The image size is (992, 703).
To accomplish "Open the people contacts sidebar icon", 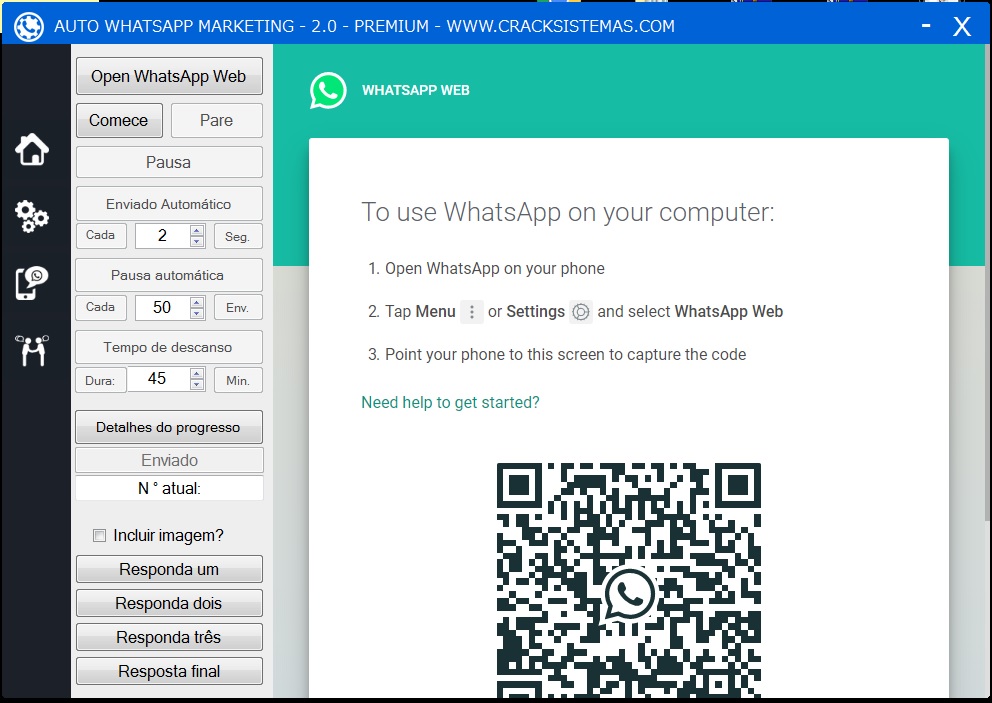I will 32,351.
